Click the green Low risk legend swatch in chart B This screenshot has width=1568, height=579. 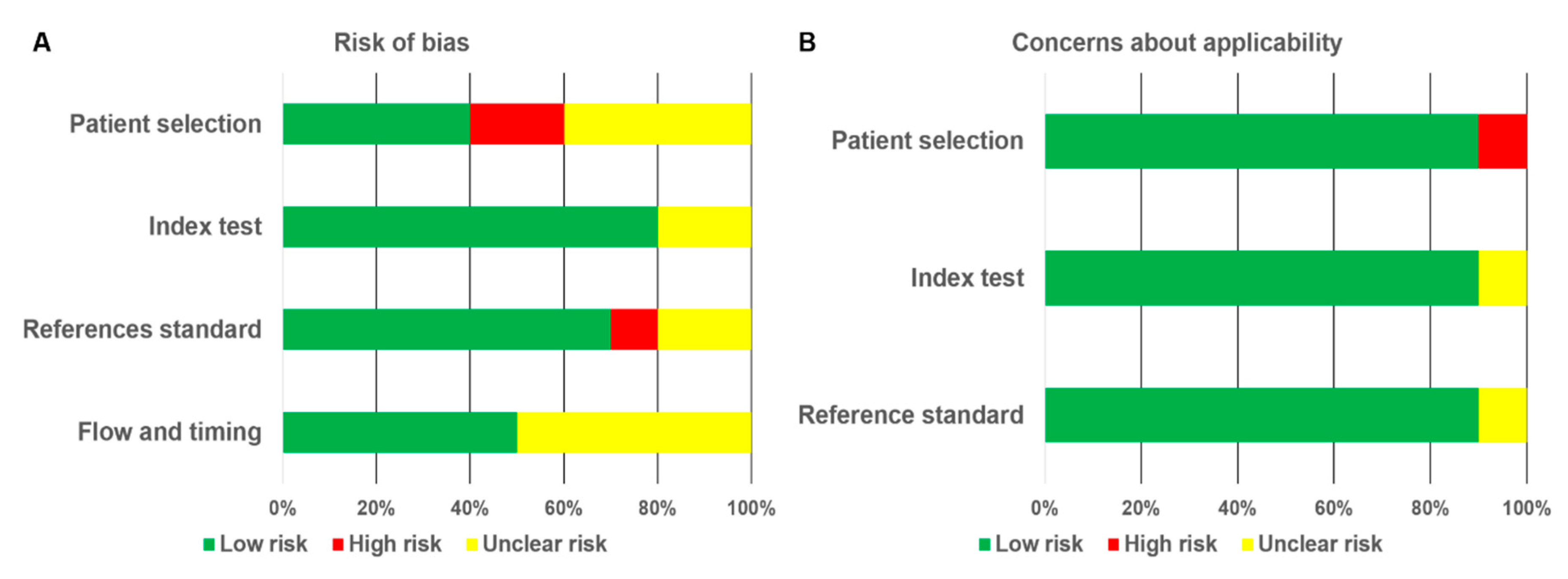tap(984, 544)
